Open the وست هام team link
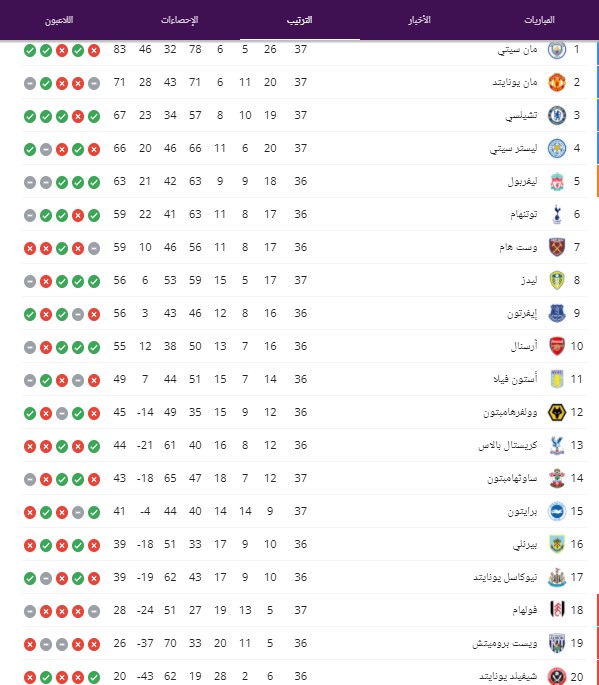Screen dimensions: 599x685 point(518,247)
